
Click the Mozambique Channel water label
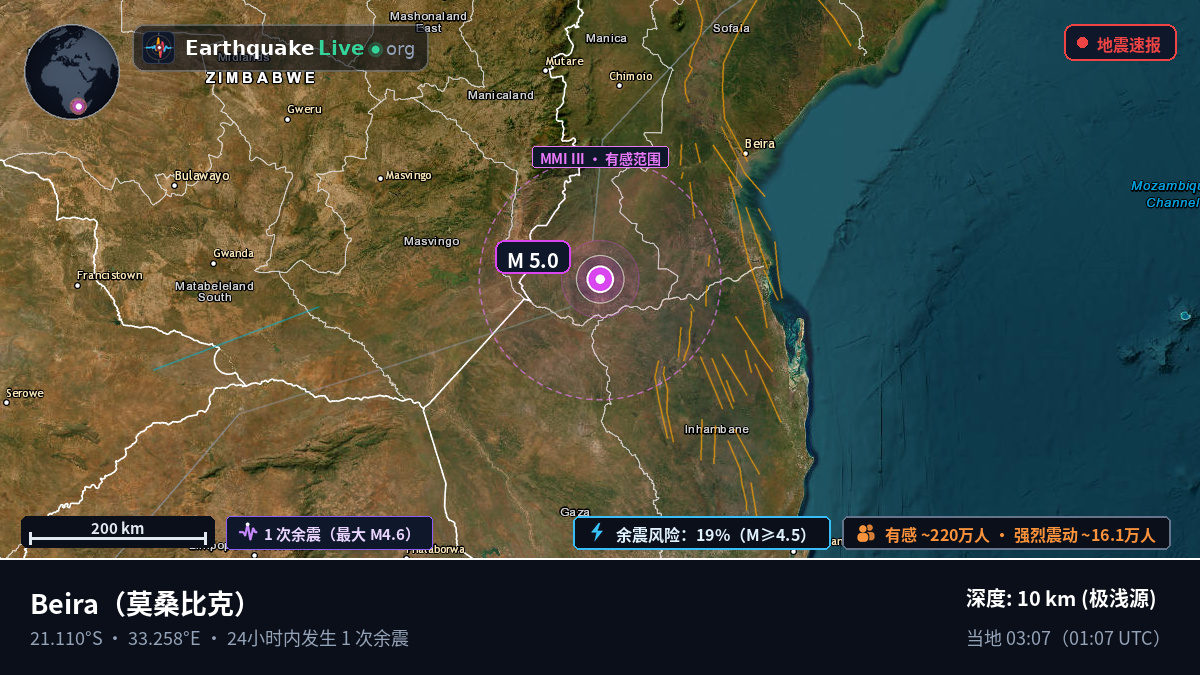click(x=1165, y=194)
